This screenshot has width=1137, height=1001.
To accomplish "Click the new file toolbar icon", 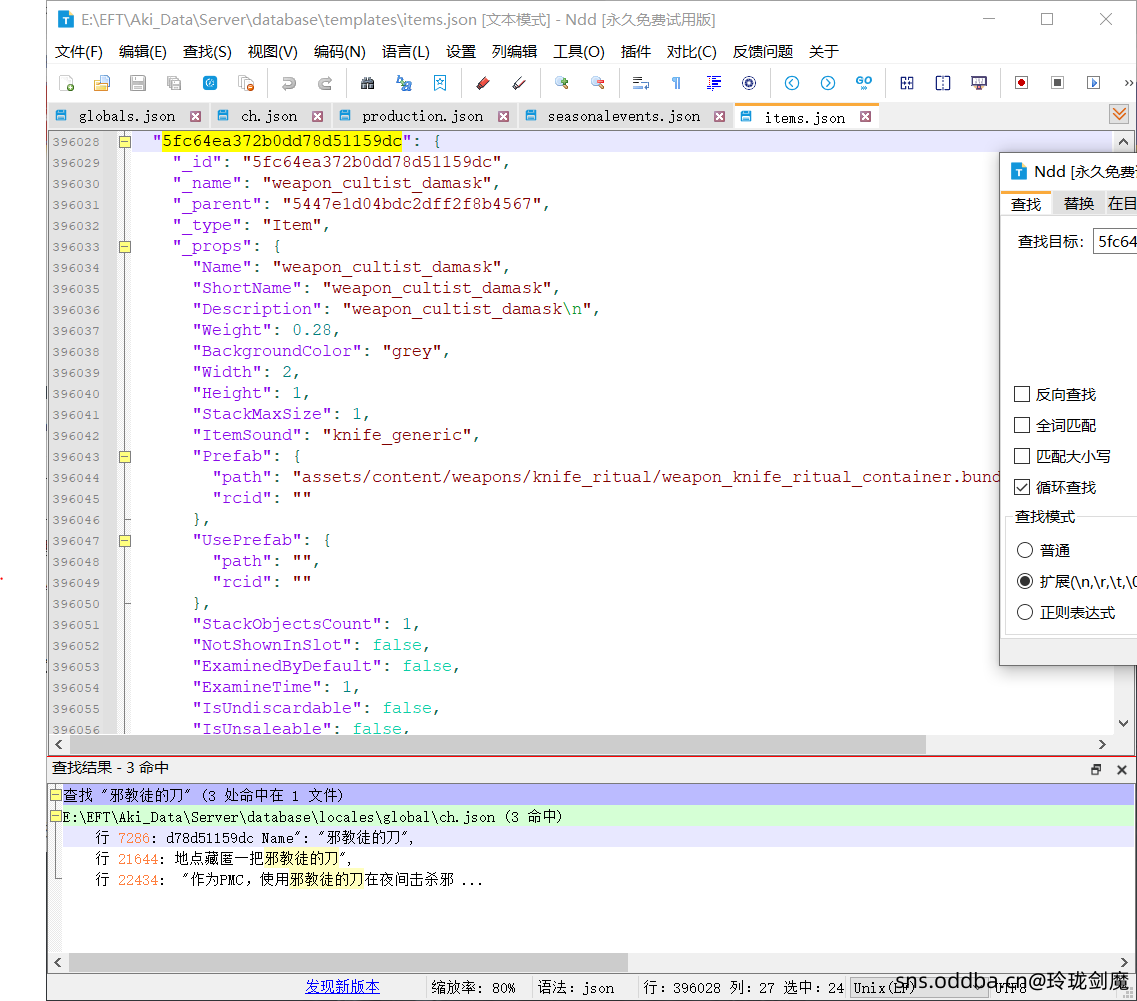I will [67, 83].
